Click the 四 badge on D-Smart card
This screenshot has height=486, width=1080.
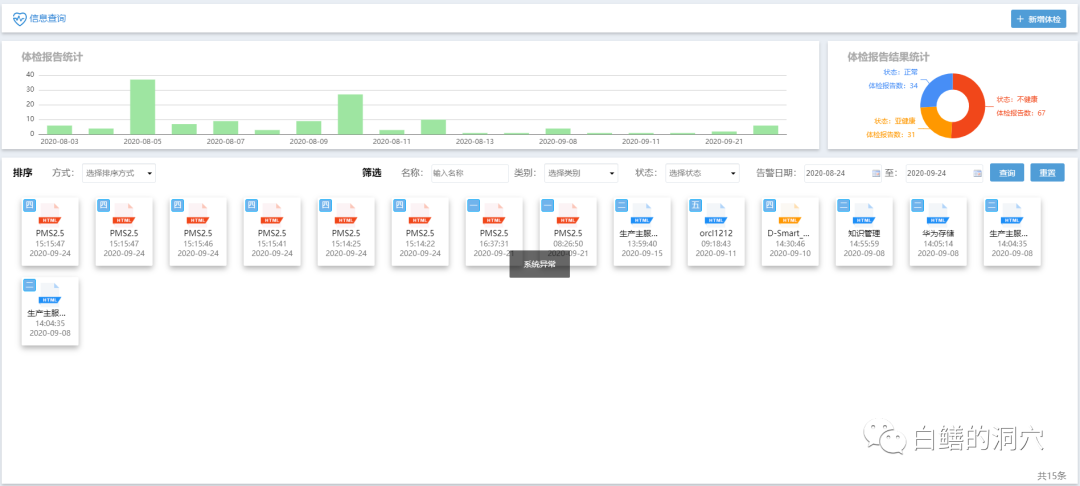coord(769,204)
